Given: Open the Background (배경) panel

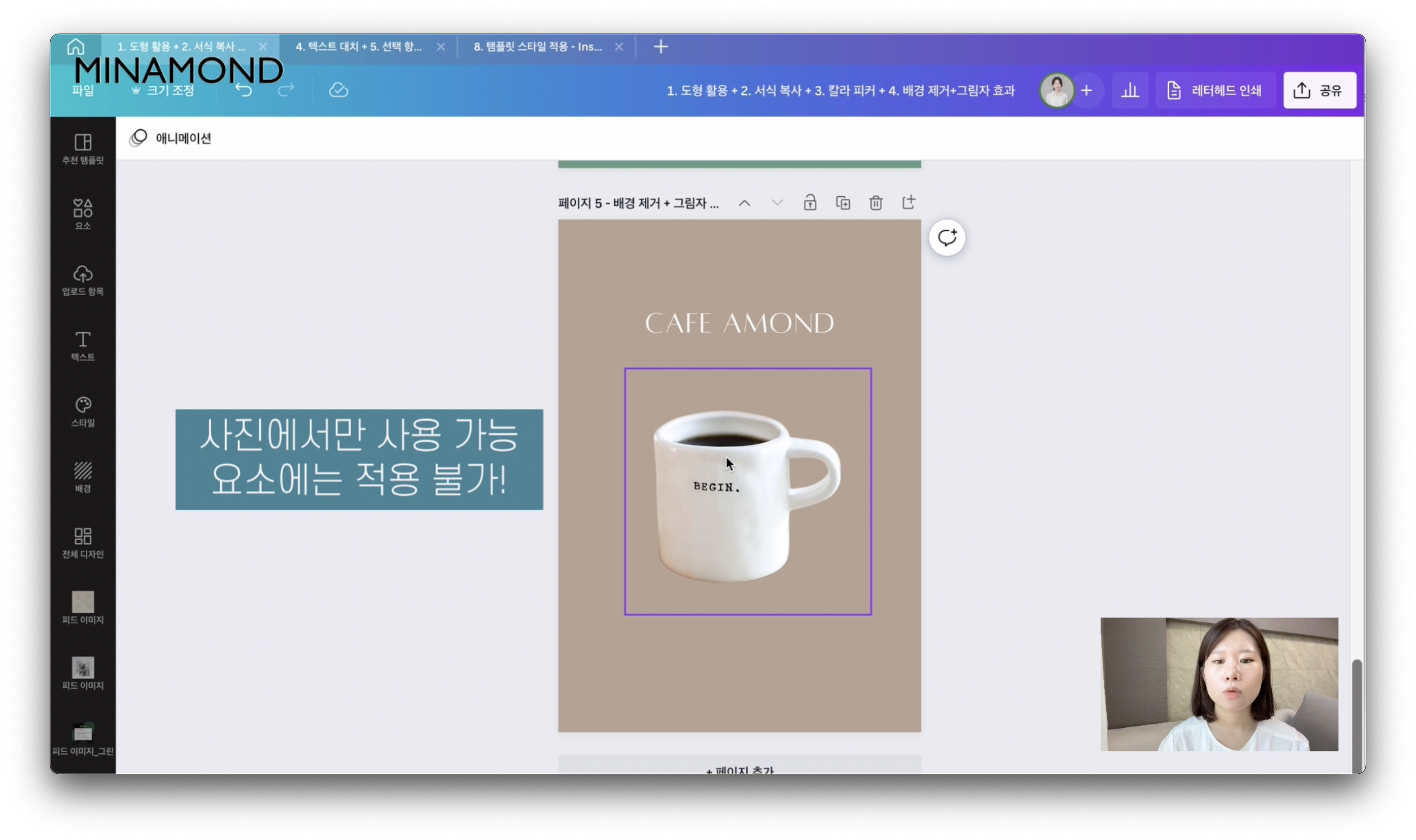Looking at the screenshot, I should (83, 477).
